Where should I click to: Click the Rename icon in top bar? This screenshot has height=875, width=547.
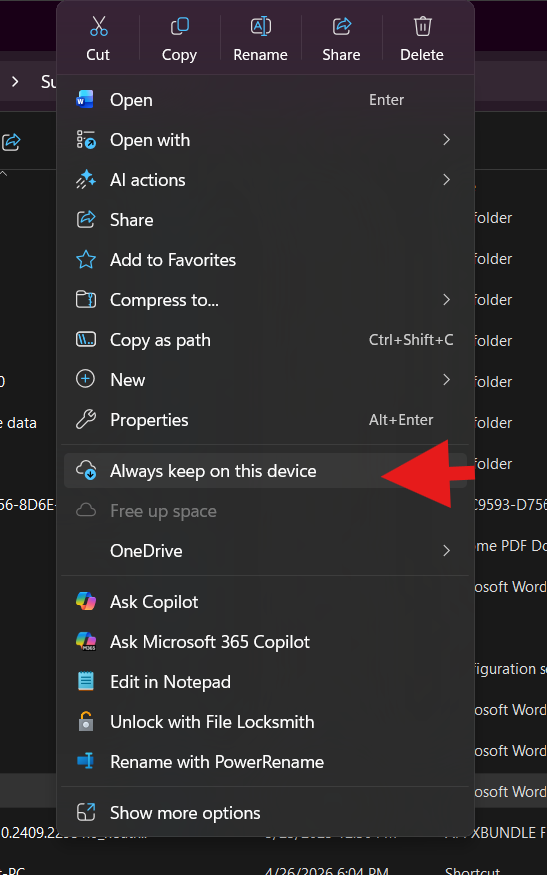pos(260,26)
